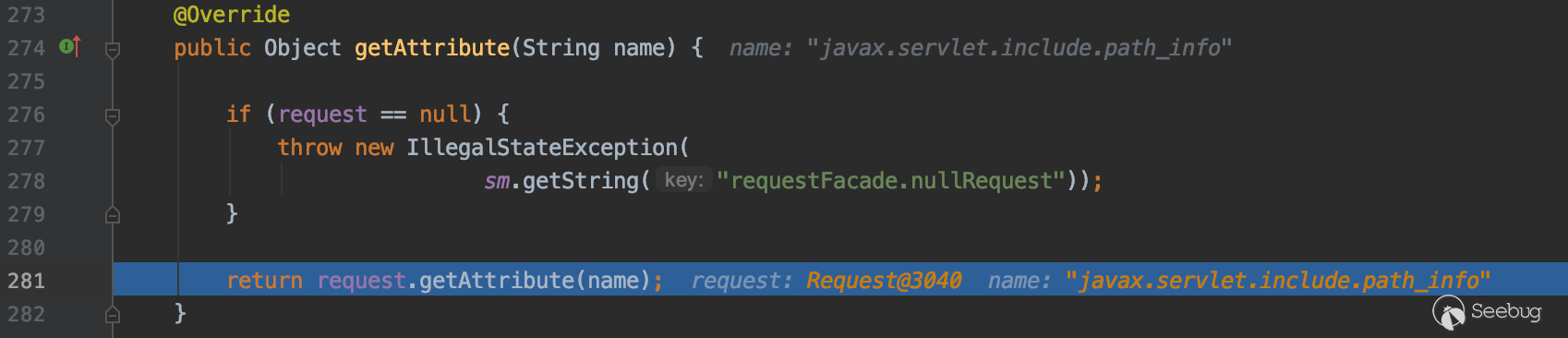The width and height of the screenshot is (1568, 338).
Task: Click the Seebug watermark logo
Action: [x=1487, y=312]
